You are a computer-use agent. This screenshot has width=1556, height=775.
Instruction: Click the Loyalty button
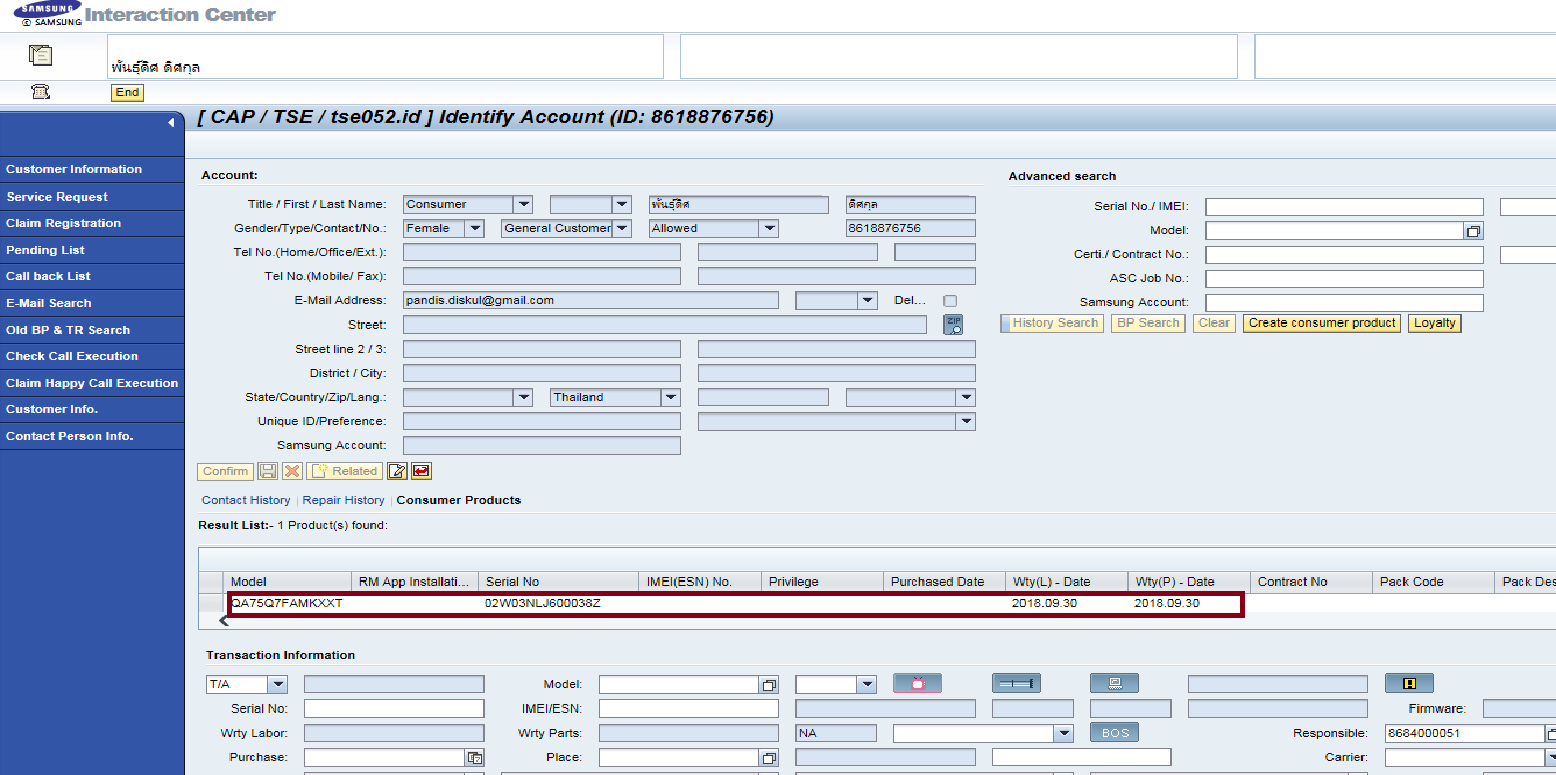pyautogui.click(x=1435, y=323)
